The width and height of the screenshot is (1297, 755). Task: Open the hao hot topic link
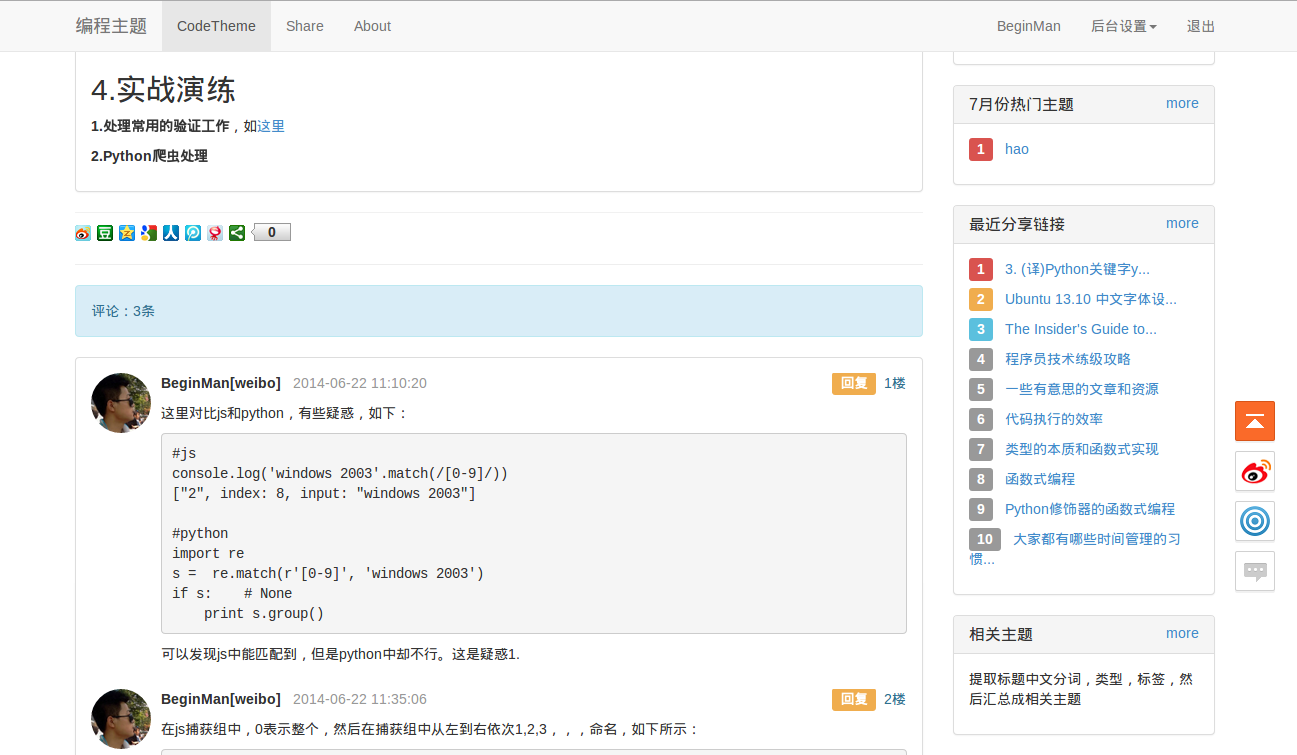click(x=1017, y=149)
